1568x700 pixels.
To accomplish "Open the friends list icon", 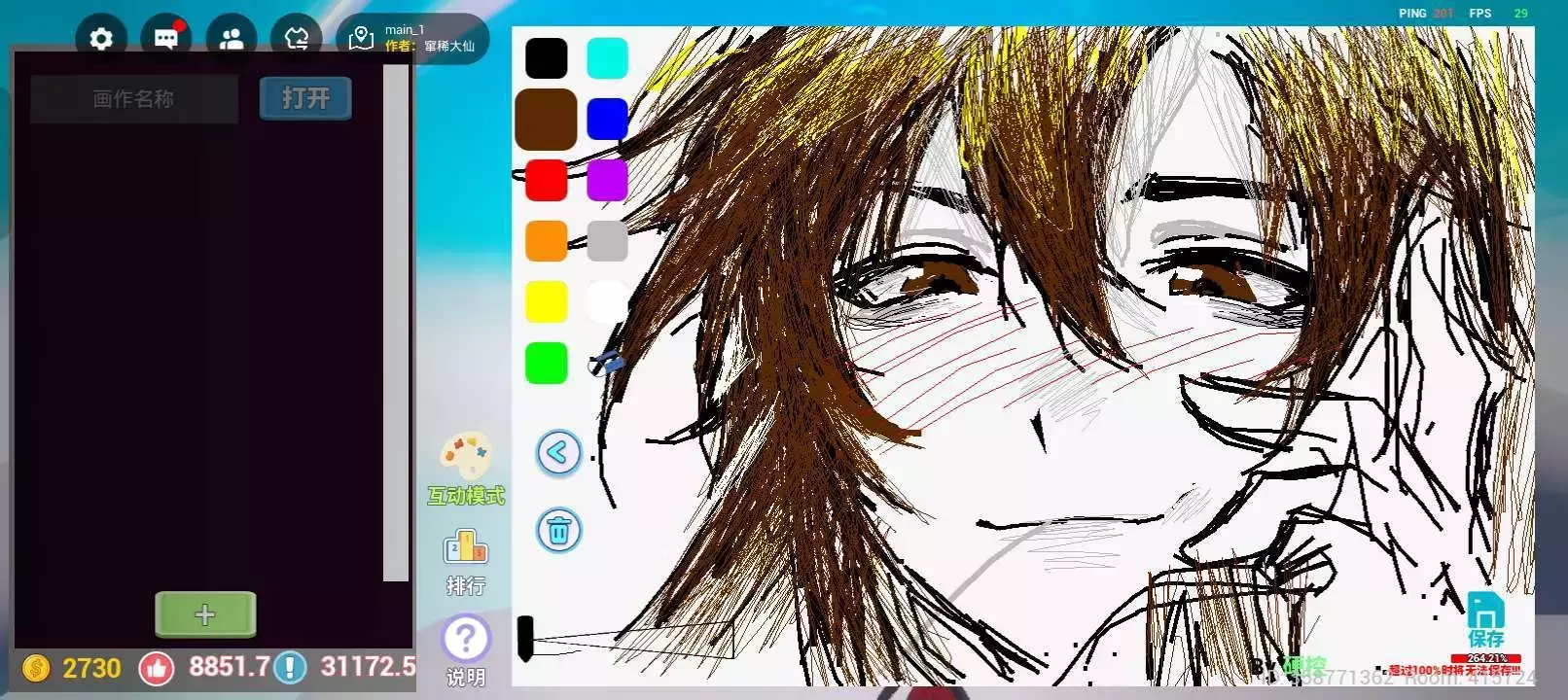I will tap(232, 39).
